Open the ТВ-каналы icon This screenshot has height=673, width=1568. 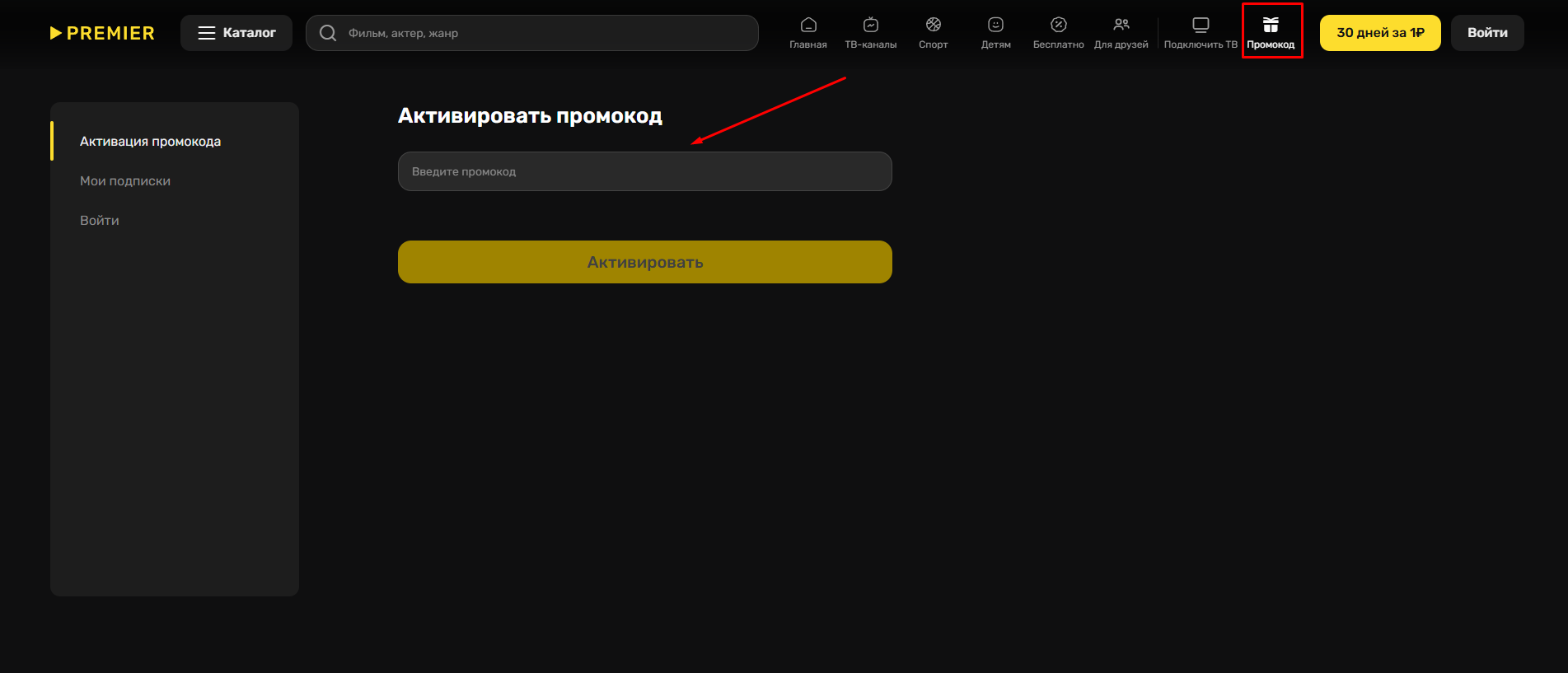(x=871, y=25)
